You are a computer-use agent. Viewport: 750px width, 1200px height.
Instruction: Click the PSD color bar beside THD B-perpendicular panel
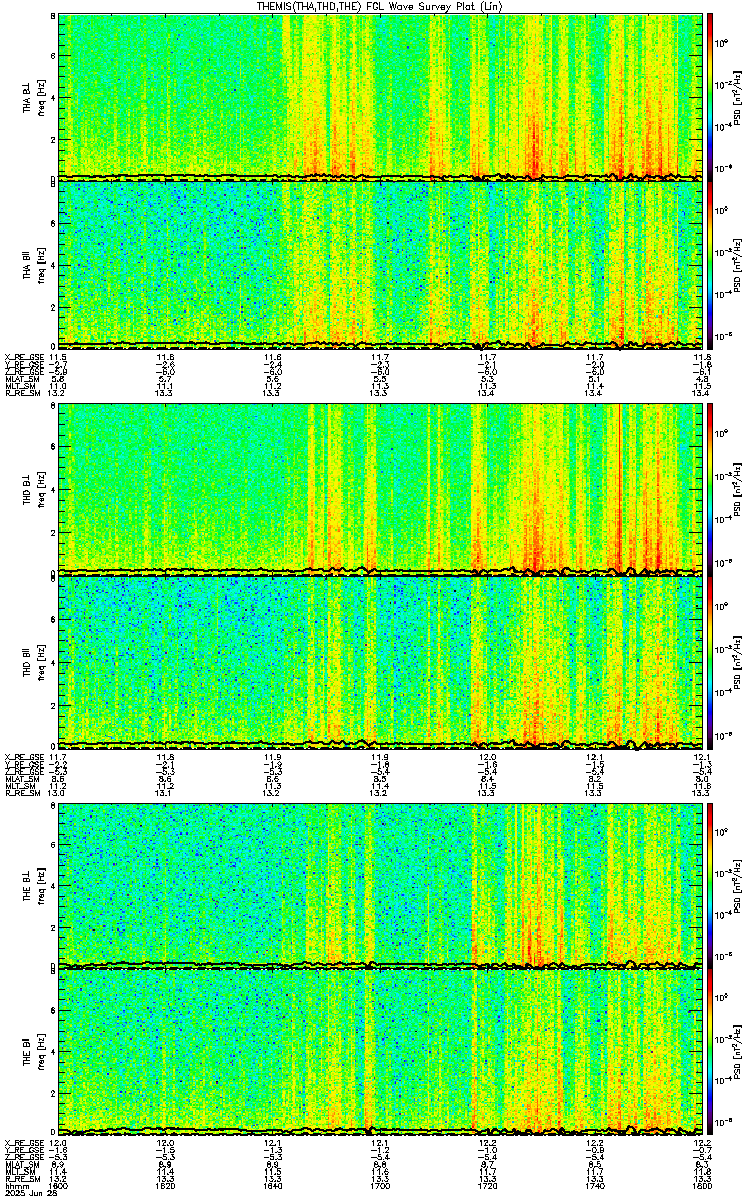coord(711,490)
